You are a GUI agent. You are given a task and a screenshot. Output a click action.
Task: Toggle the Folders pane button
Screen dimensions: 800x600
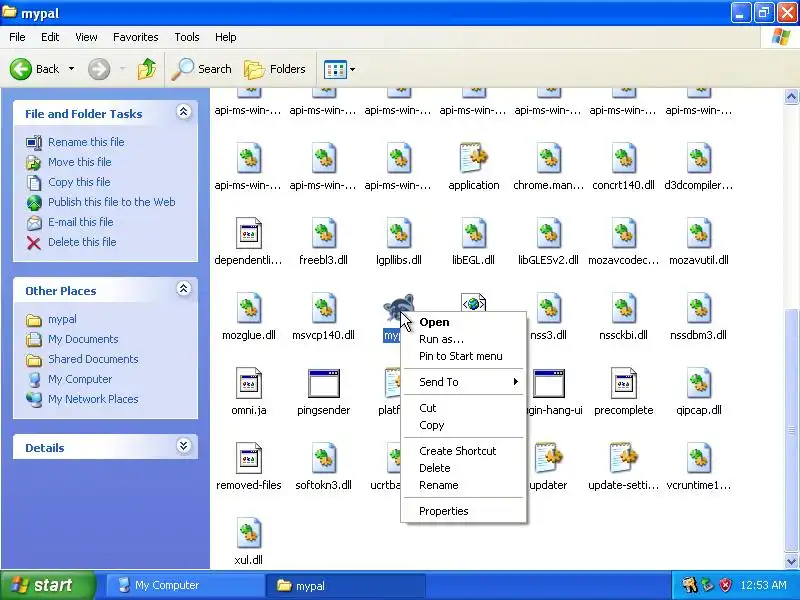pyautogui.click(x=275, y=69)
